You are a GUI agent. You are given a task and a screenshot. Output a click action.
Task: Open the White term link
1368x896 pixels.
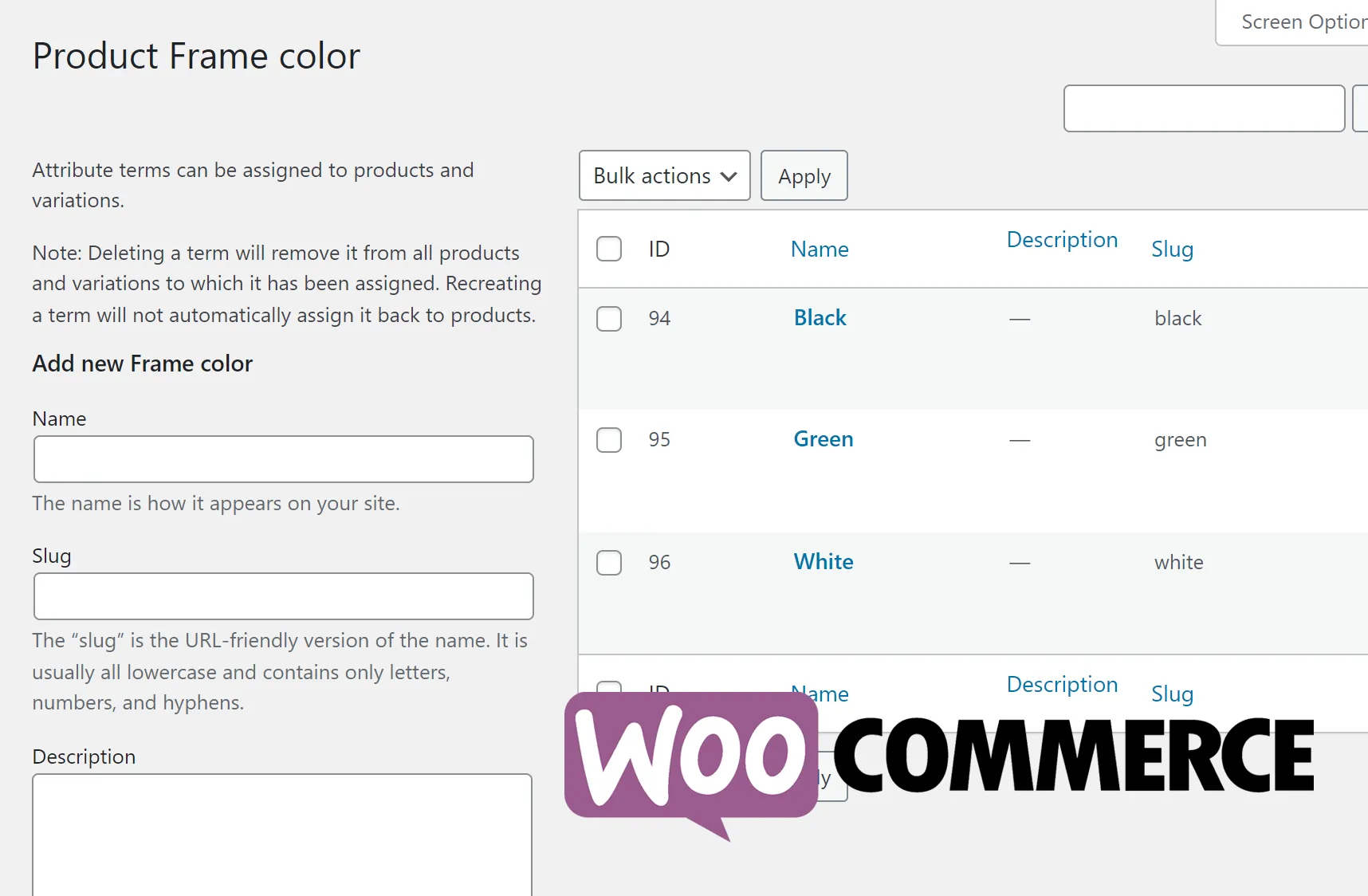click(824, 562)
